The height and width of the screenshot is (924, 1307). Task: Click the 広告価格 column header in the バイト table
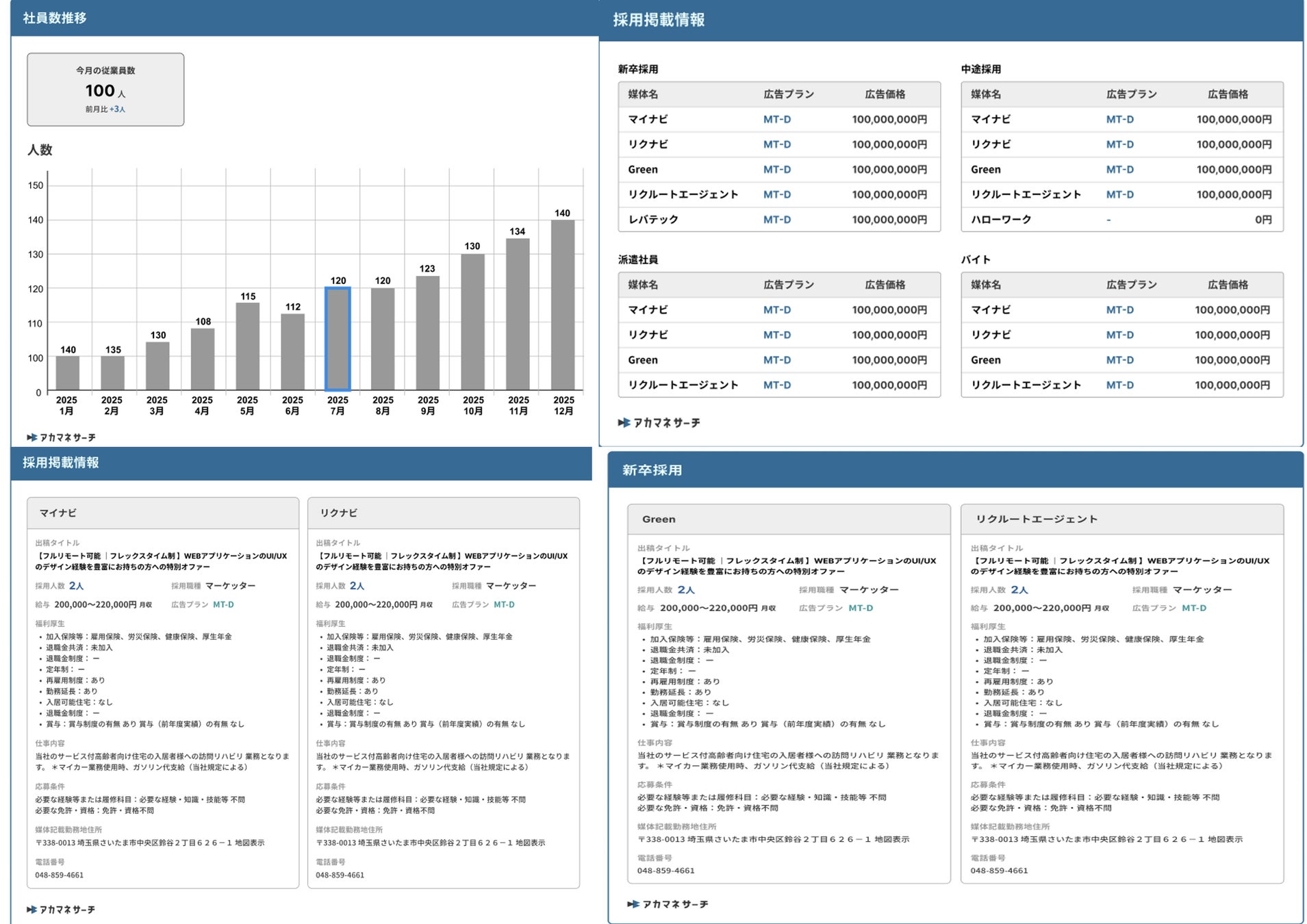coord(1228,285)
